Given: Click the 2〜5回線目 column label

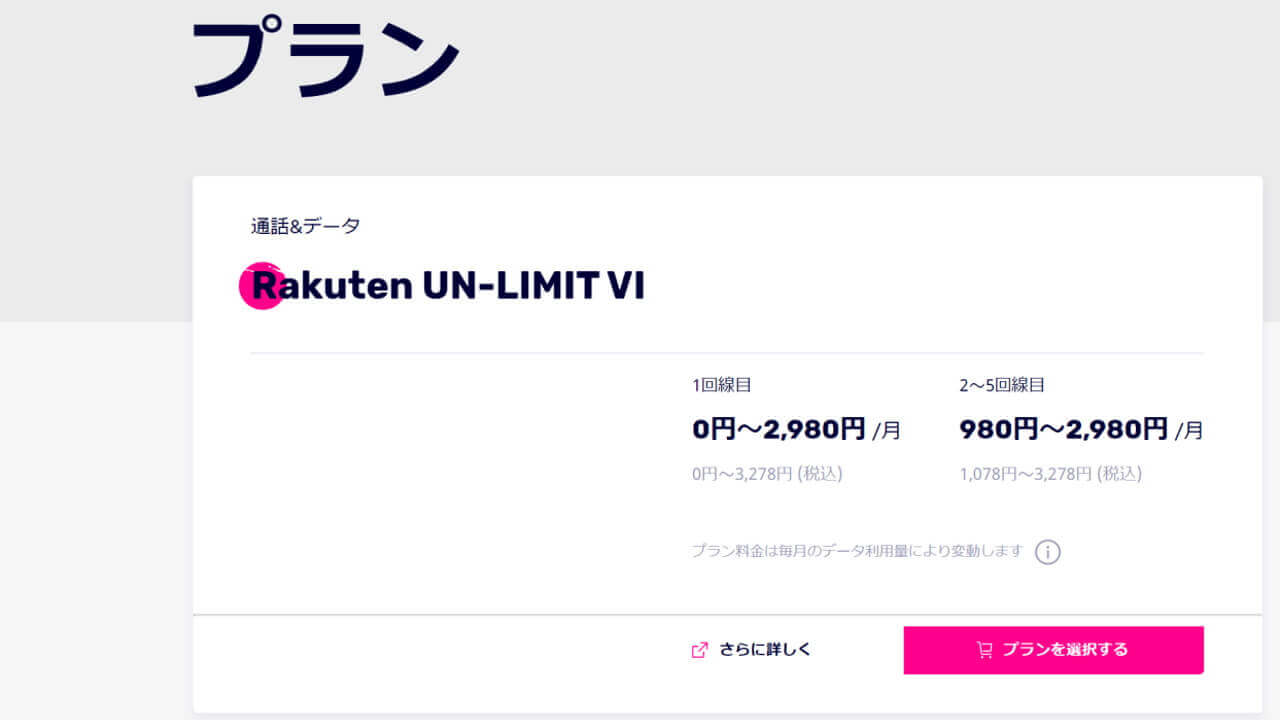Looking at the screenshot, I should pyautogui.click(x=1001, y=385).
